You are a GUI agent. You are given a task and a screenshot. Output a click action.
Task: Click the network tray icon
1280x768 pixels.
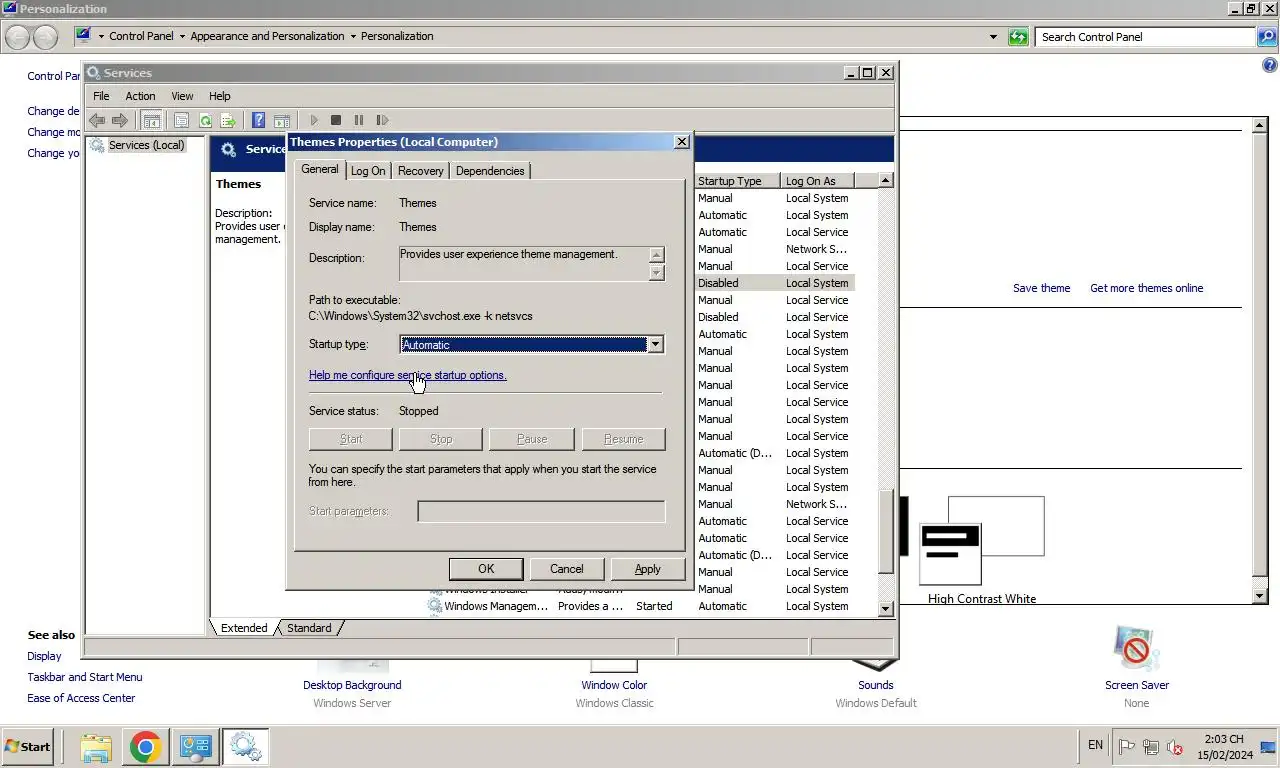(1151, 747)
